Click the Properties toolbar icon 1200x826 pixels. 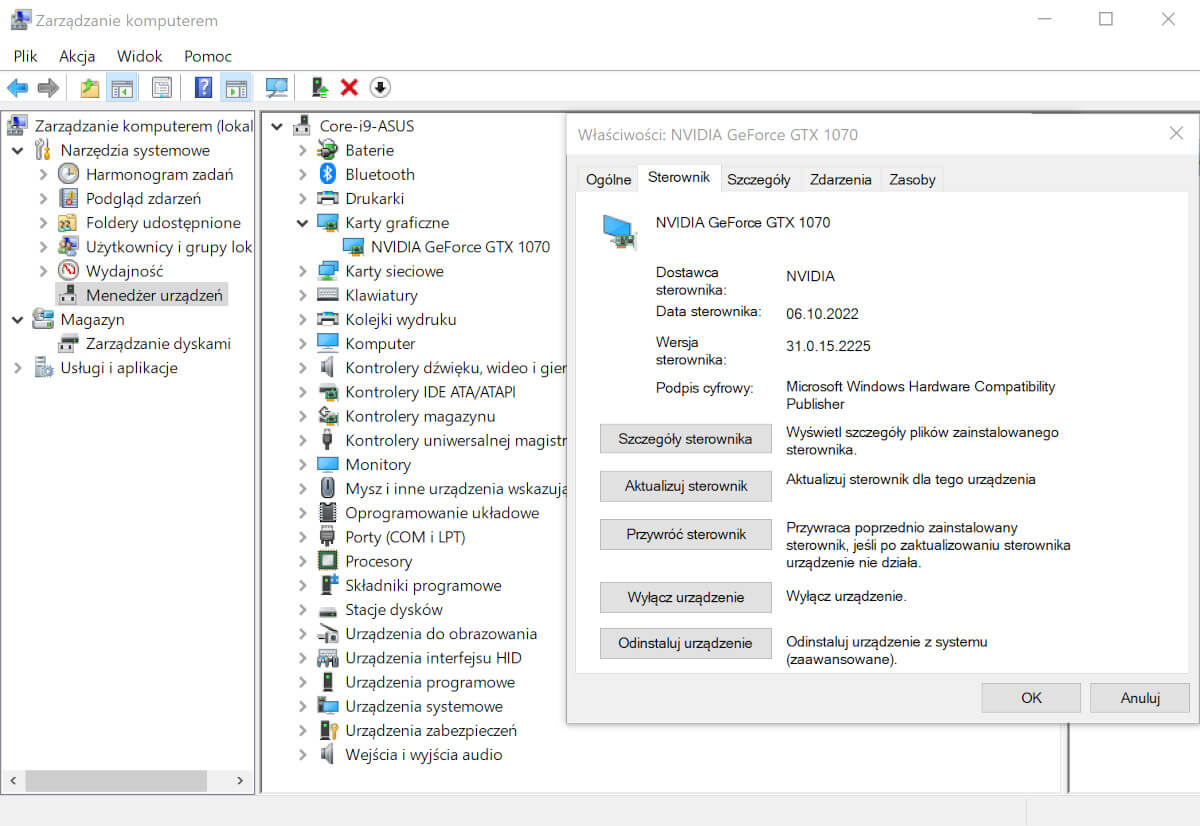click(x=161, y=87)
